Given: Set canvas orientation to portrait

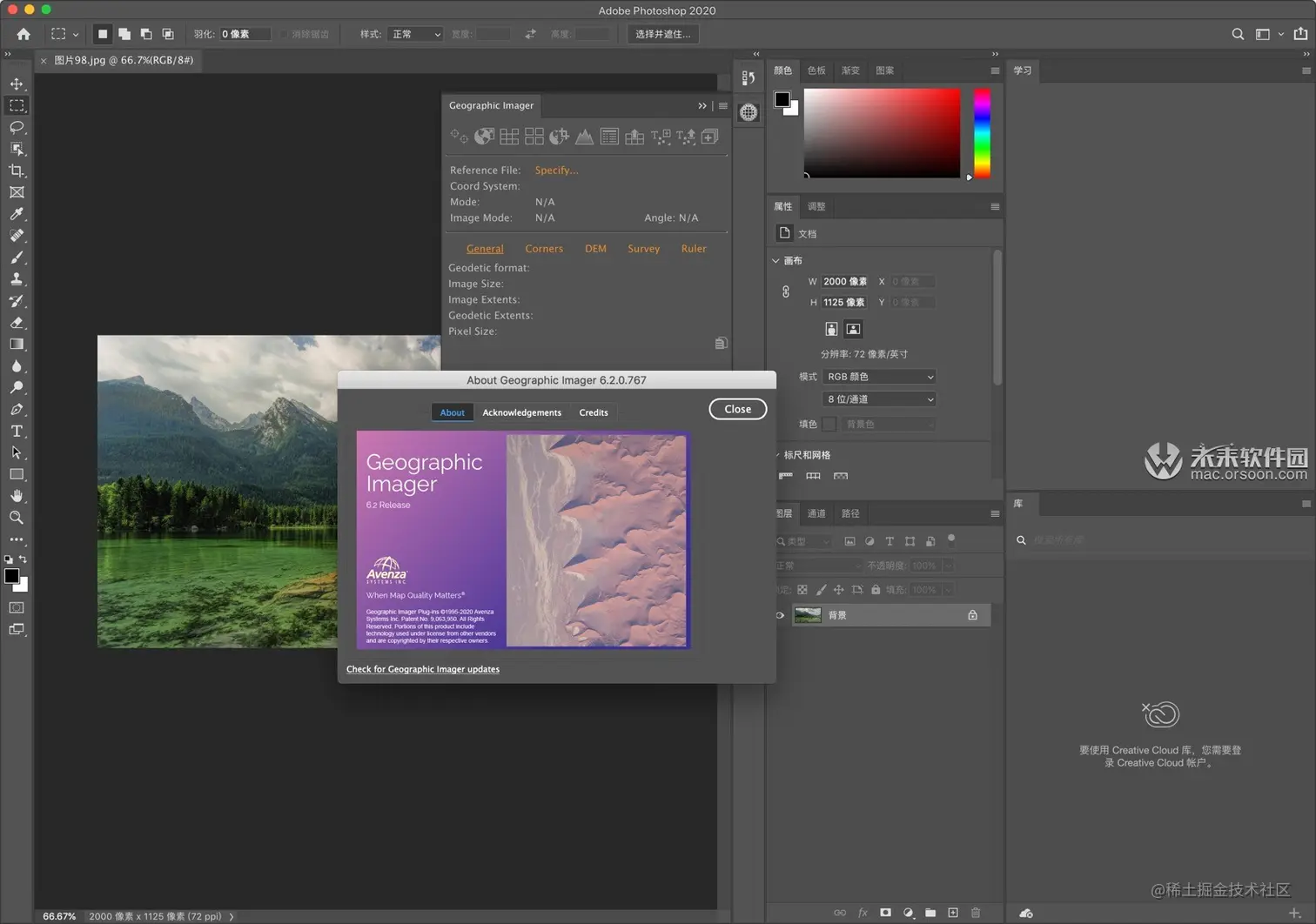Looking at the screenshot, I should [831, 329].
